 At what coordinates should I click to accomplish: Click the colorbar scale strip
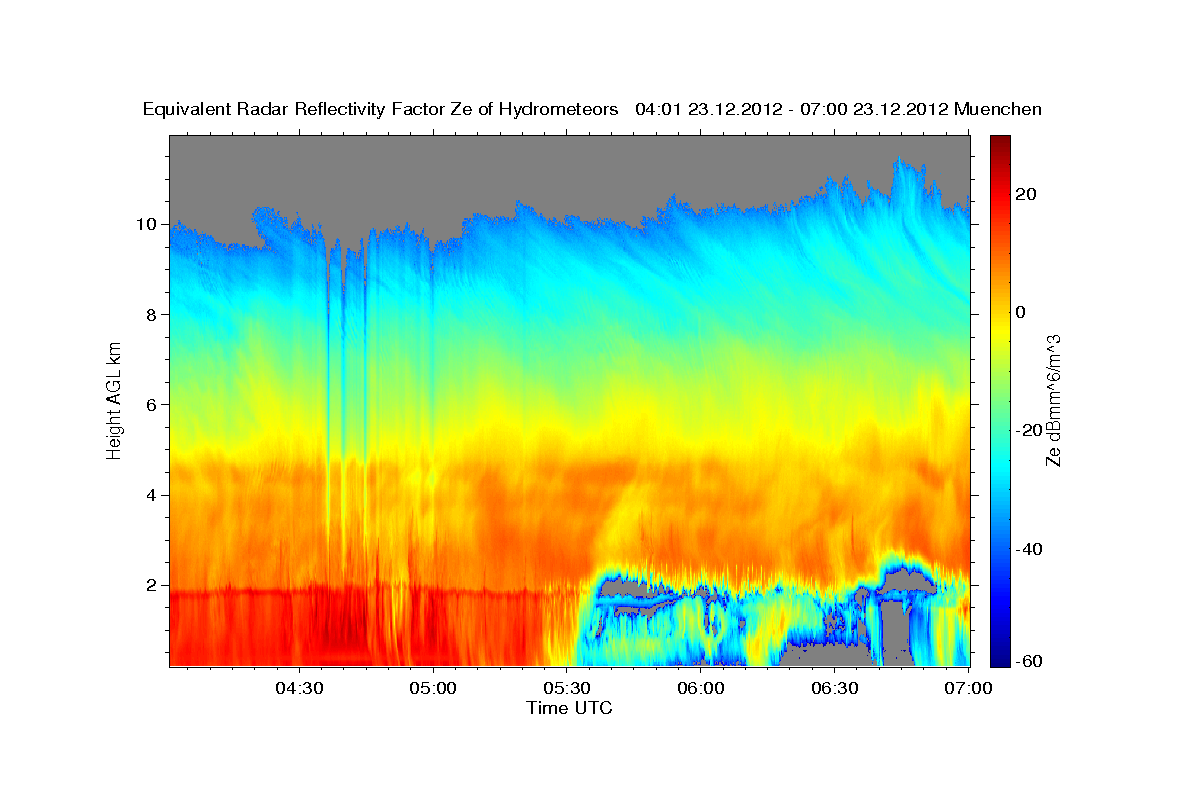tap(1000, 400)
